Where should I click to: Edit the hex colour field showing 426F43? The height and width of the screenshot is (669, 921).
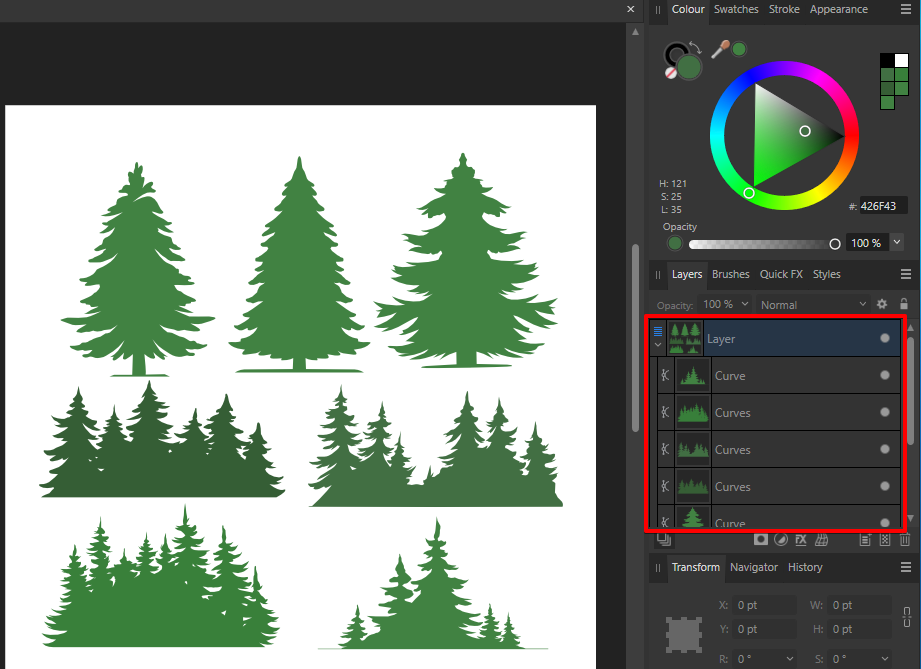coord(880,205)
